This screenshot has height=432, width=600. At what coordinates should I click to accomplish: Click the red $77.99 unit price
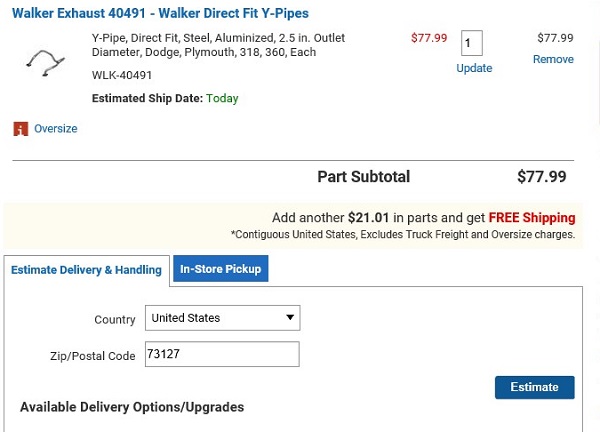click(x=429, y=38)
